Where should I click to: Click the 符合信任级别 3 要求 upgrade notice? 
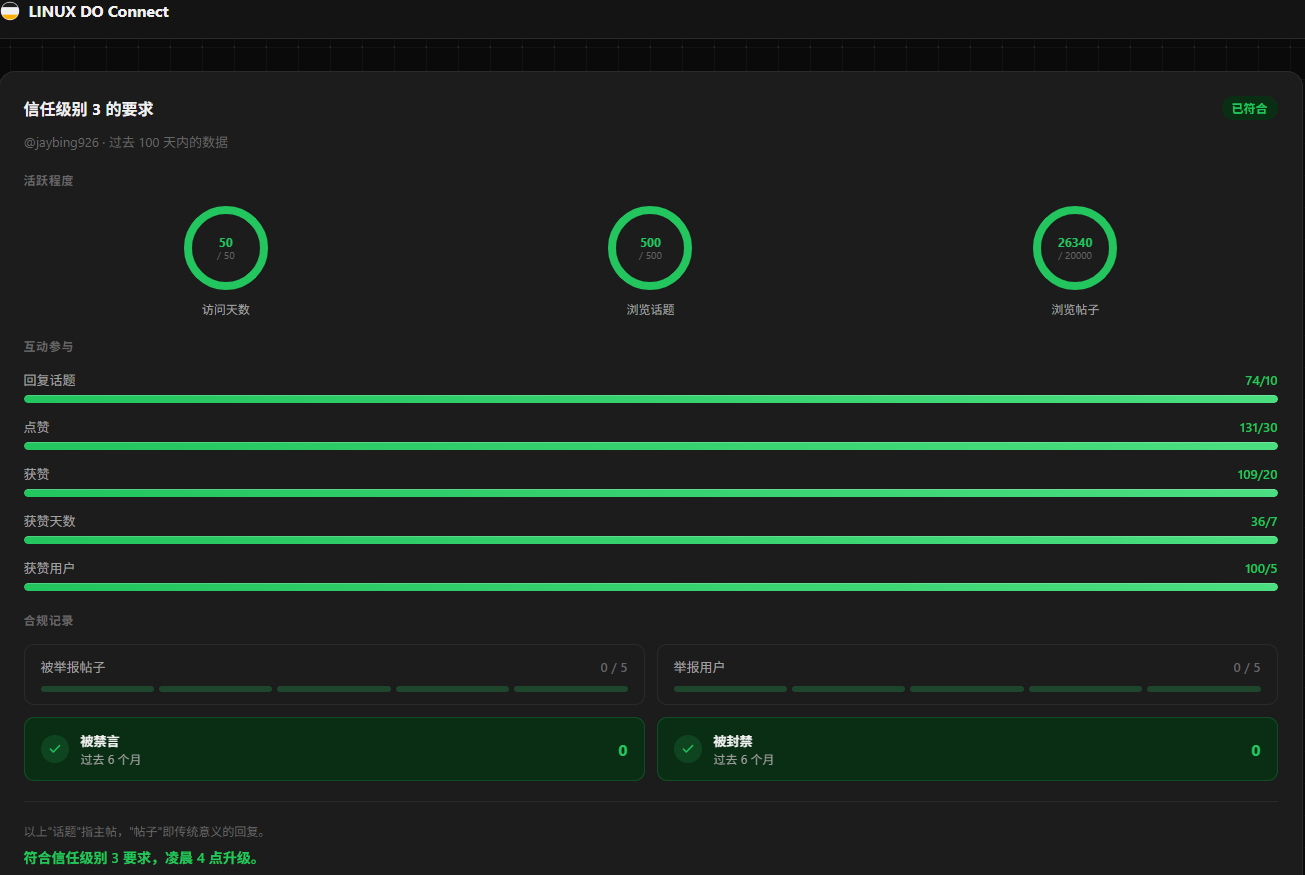point(142,858)
